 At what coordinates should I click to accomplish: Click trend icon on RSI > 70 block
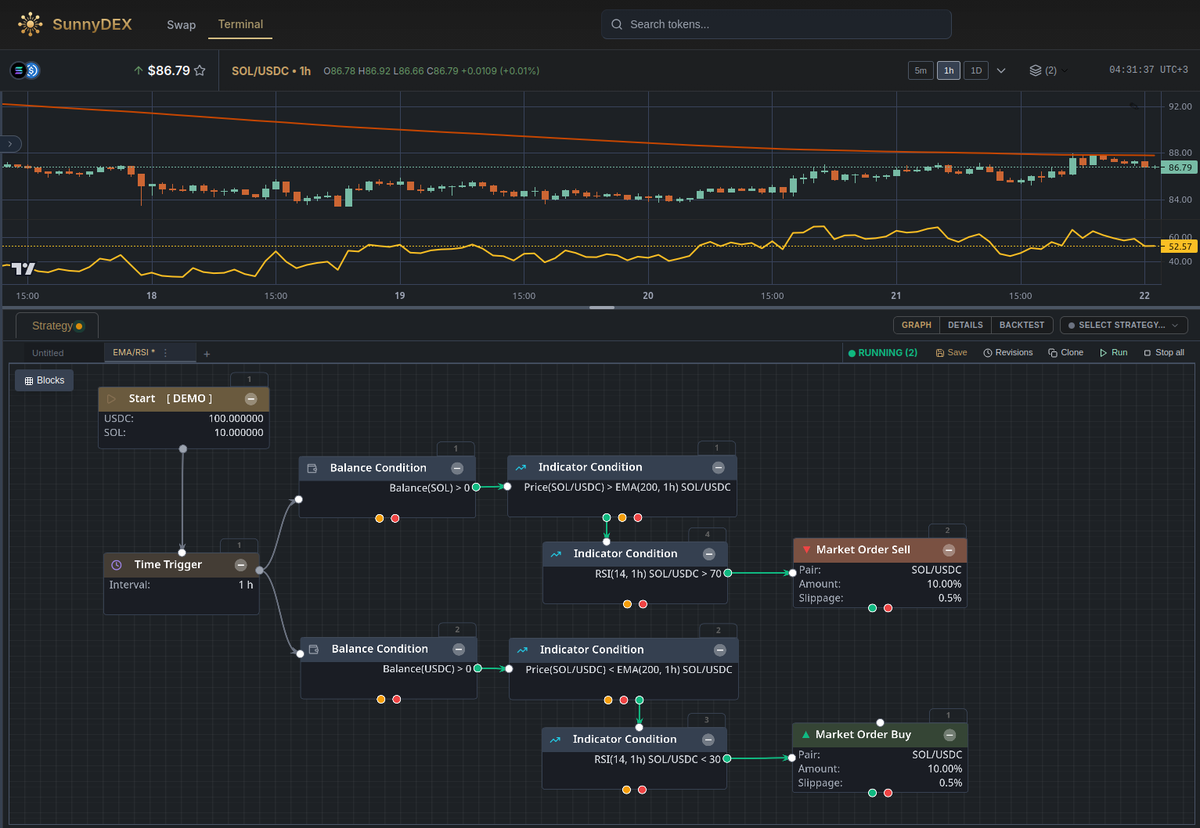pyautogui.click(x=556, y=554)
